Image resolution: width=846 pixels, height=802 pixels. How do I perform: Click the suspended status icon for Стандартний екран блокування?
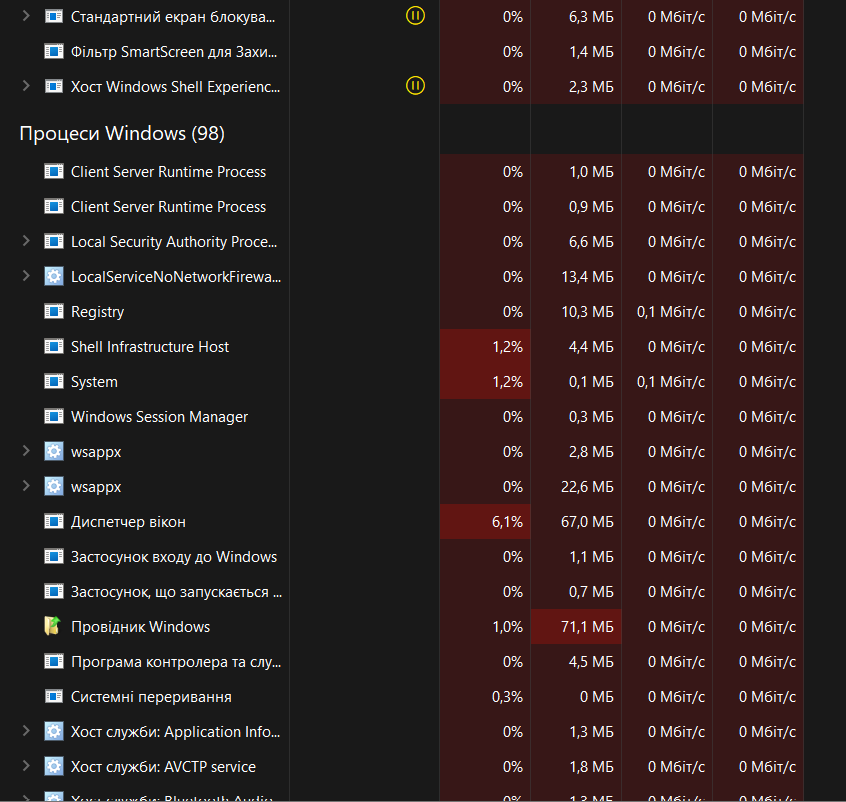coord(415,16)
